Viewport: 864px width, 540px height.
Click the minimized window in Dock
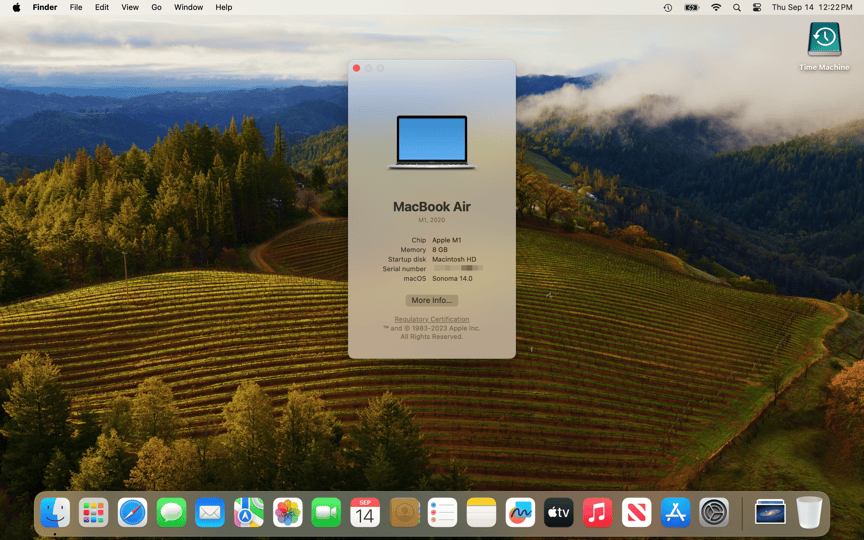tap(770, 512)
